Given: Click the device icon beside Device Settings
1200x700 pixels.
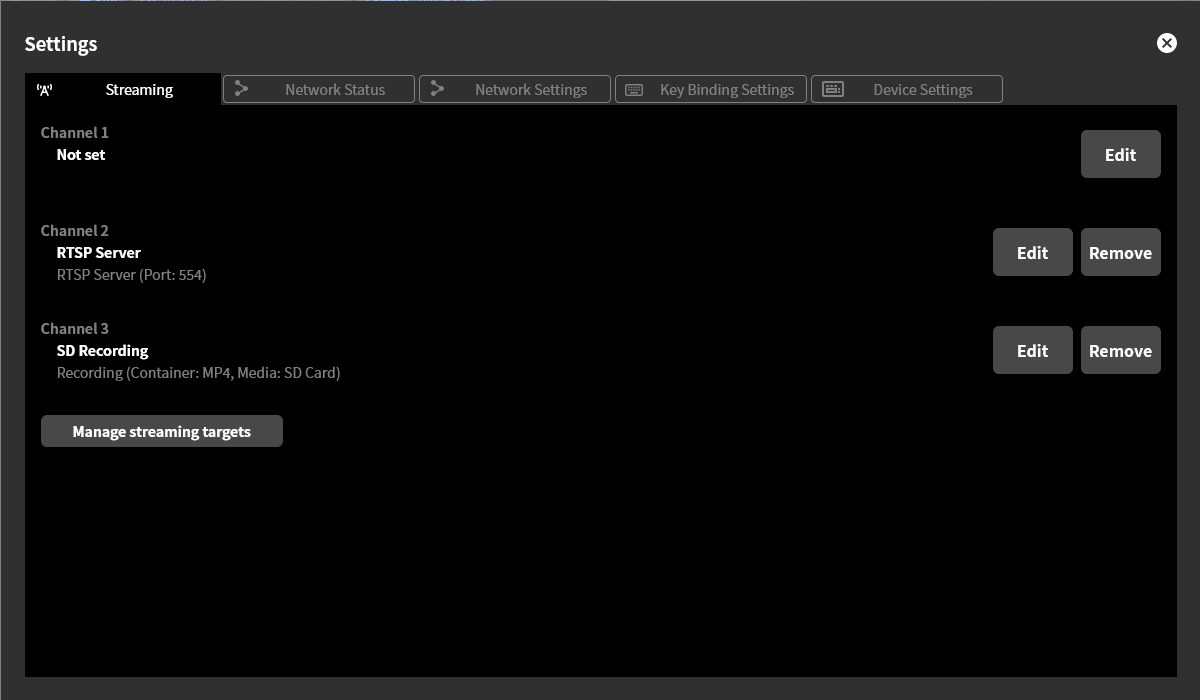Looking at the screenshot, I should pyautogui.click(x=831, y=88).
